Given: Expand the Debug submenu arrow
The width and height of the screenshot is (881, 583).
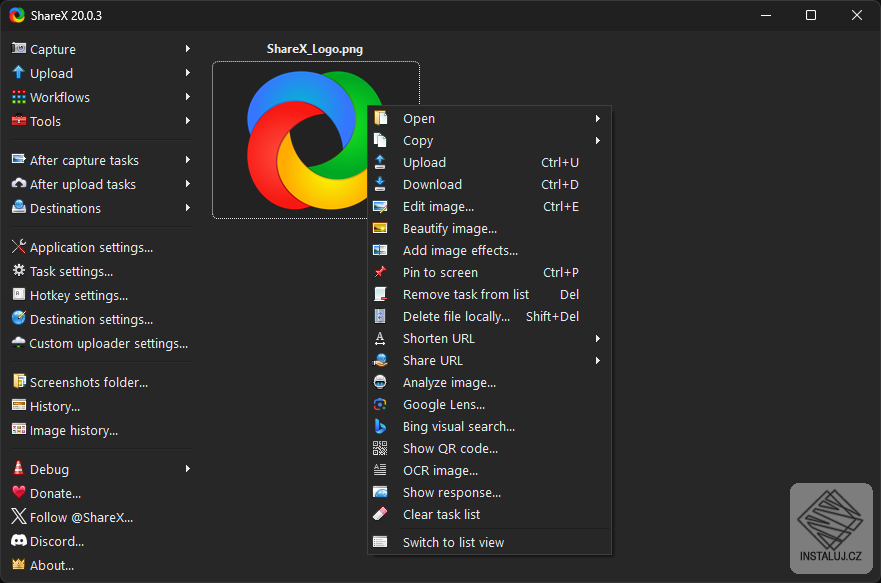Looking at the screenshot, I should click(x=188, y=469).
